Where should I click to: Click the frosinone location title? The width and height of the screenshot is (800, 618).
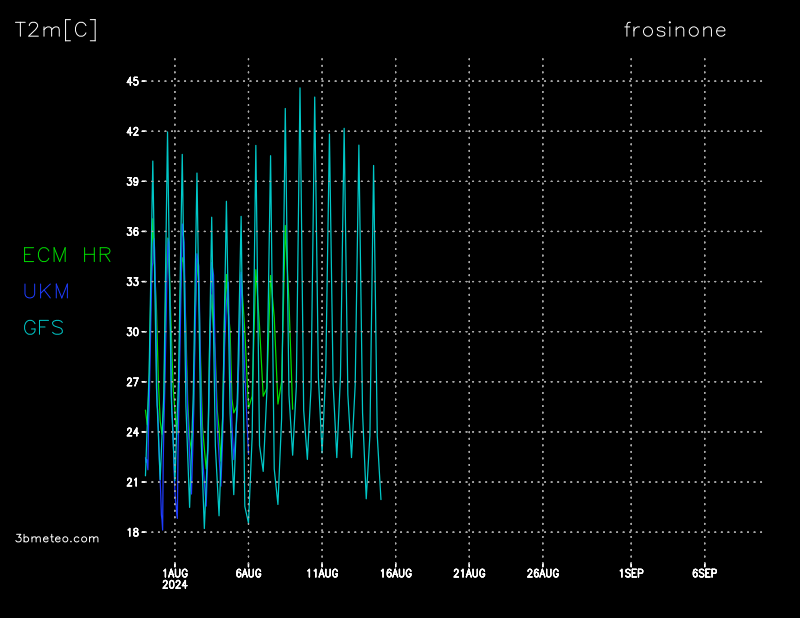pyautogui.click(x=675, y=30)
